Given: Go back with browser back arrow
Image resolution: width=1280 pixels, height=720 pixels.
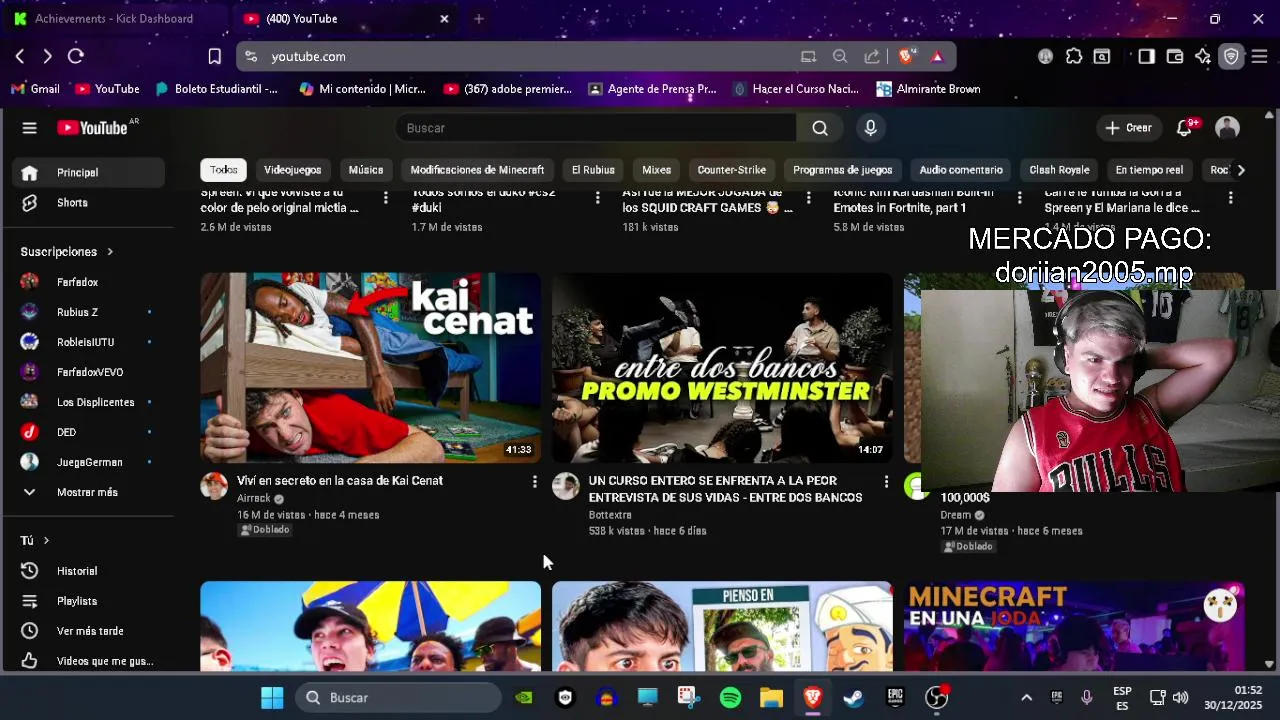Looking at the screenshot, I should point(20,57).
